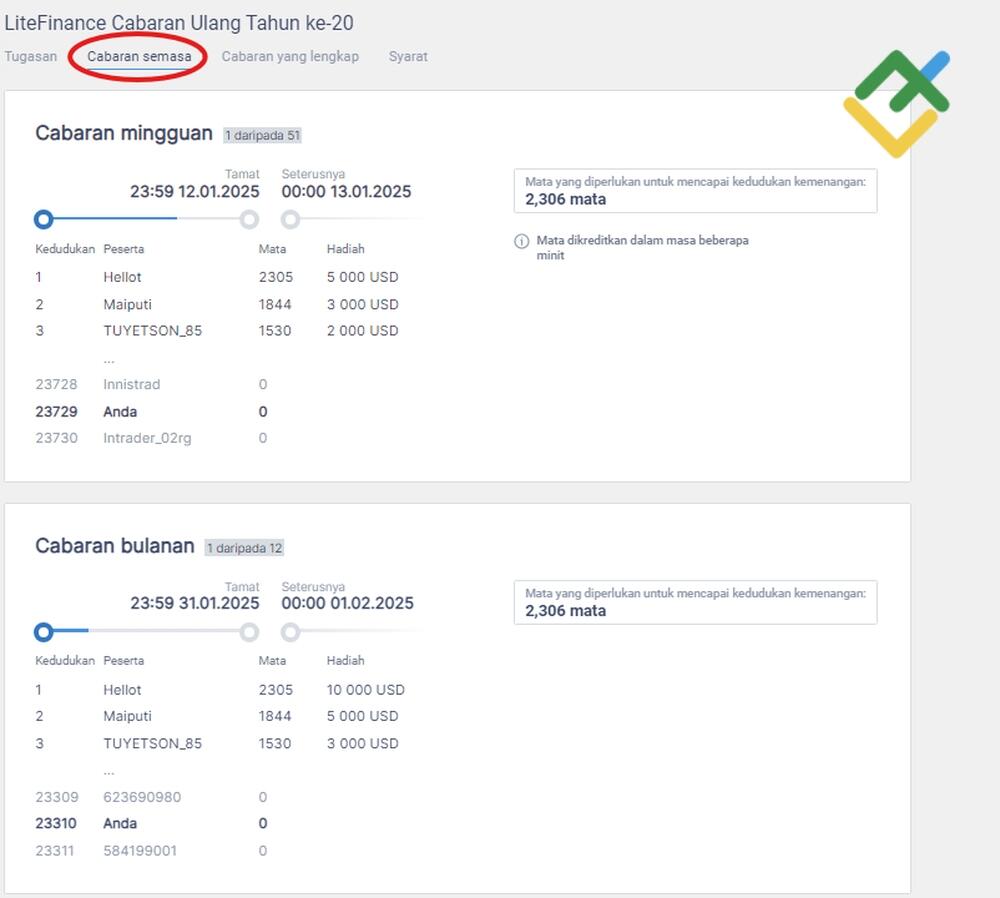This screenshot has width=1000, height=898.
Task: Click your rank '23310' in monthly list
Action: pyautogui.click(x=55, y=823)
